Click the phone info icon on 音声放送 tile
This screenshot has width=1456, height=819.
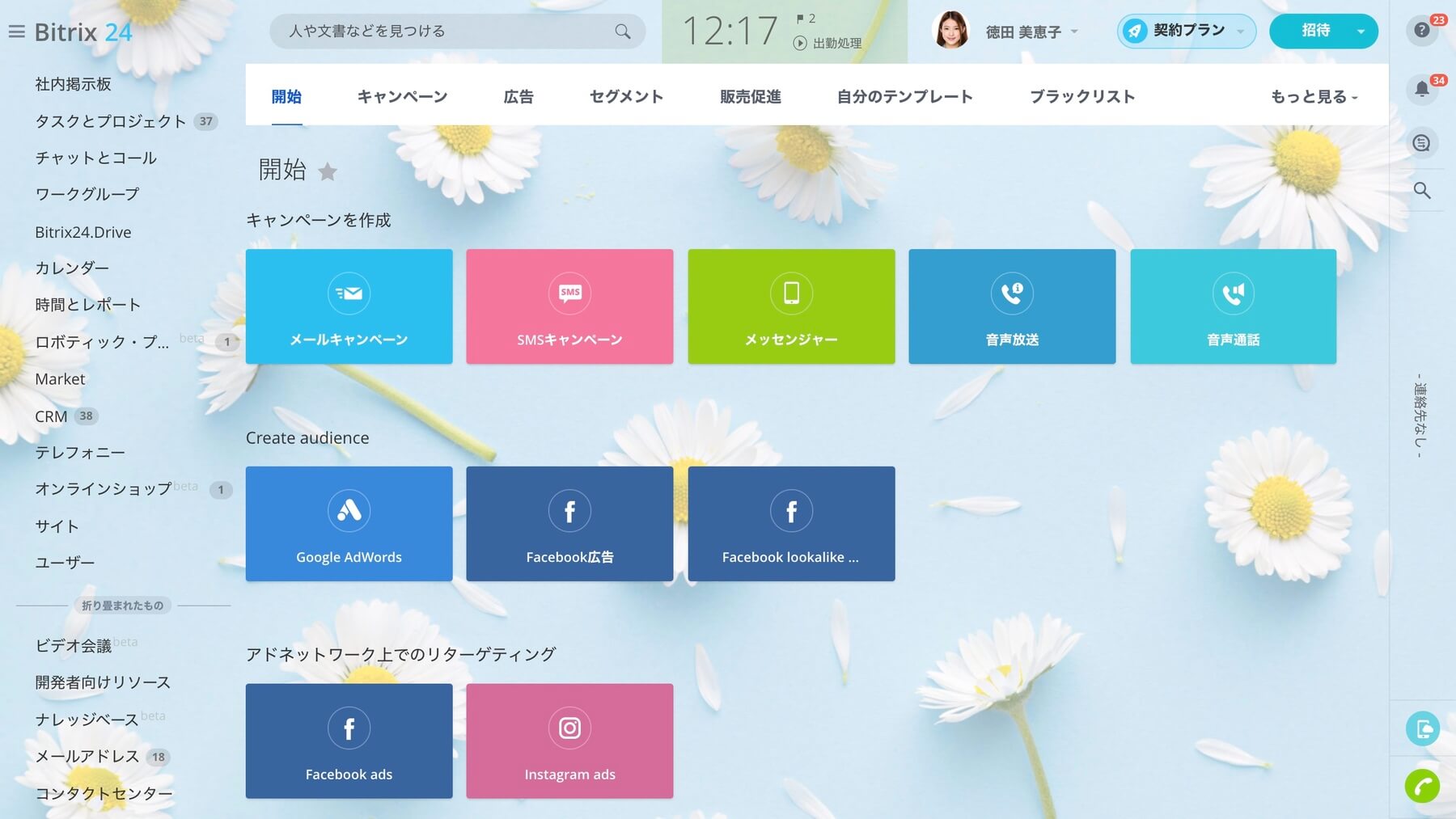pyautogui.click(x=1012, y=293)
